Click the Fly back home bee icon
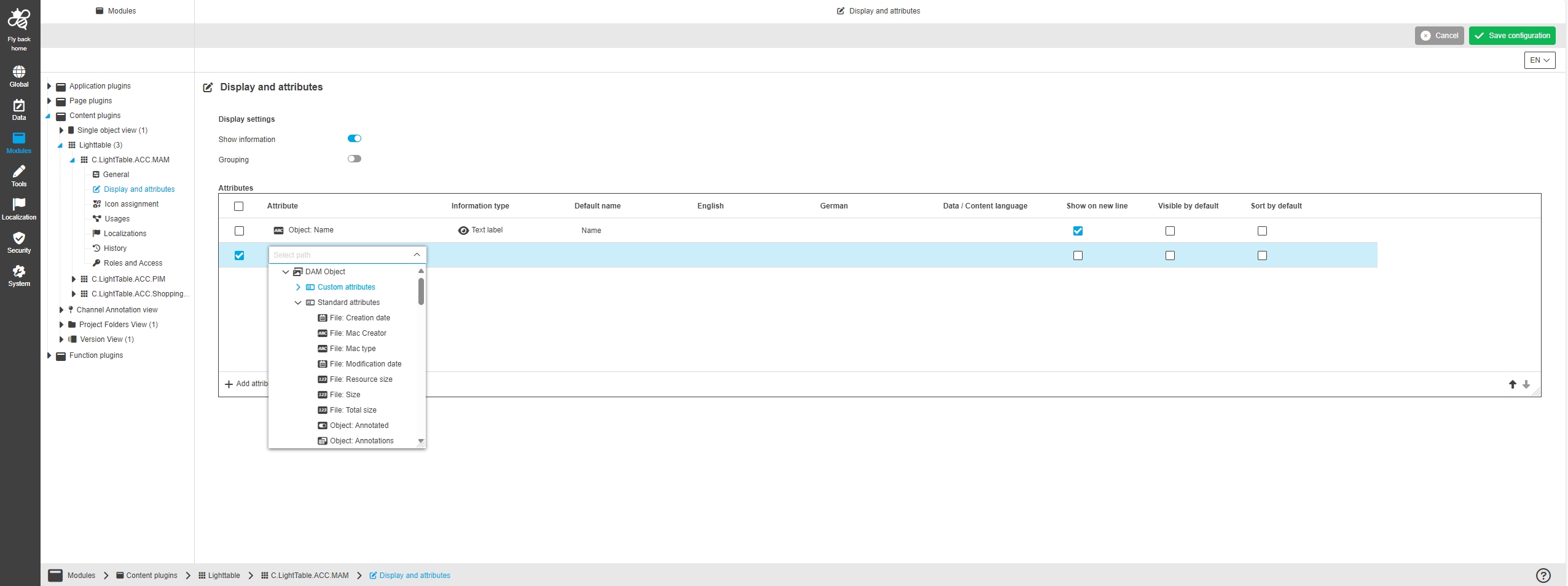The height and width of the screenshot is (586, 1568). click(x=18, y=20)
